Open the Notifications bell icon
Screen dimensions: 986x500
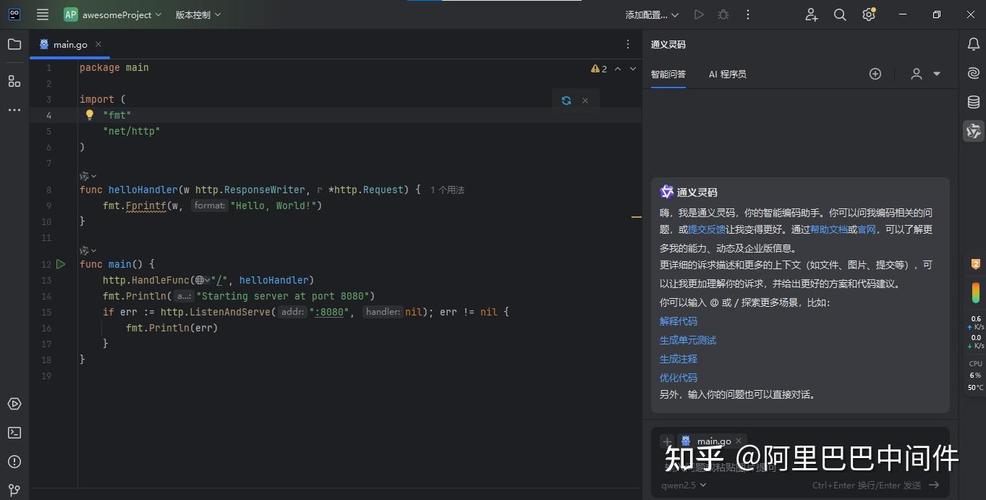pos(973,44)
